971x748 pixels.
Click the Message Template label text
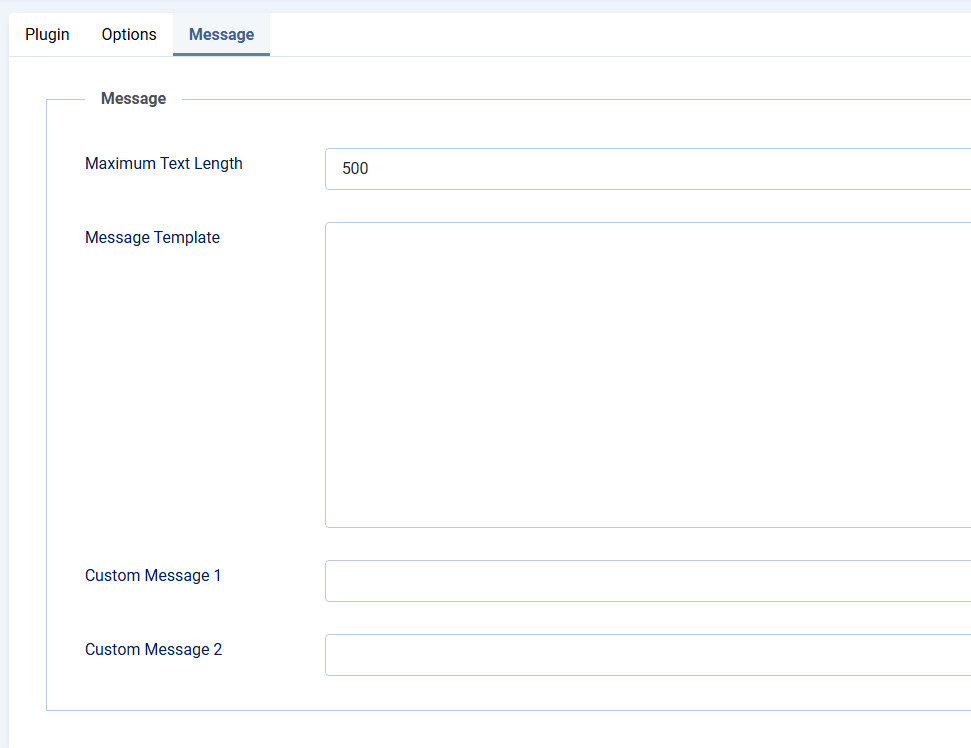(x=152, y=237)
